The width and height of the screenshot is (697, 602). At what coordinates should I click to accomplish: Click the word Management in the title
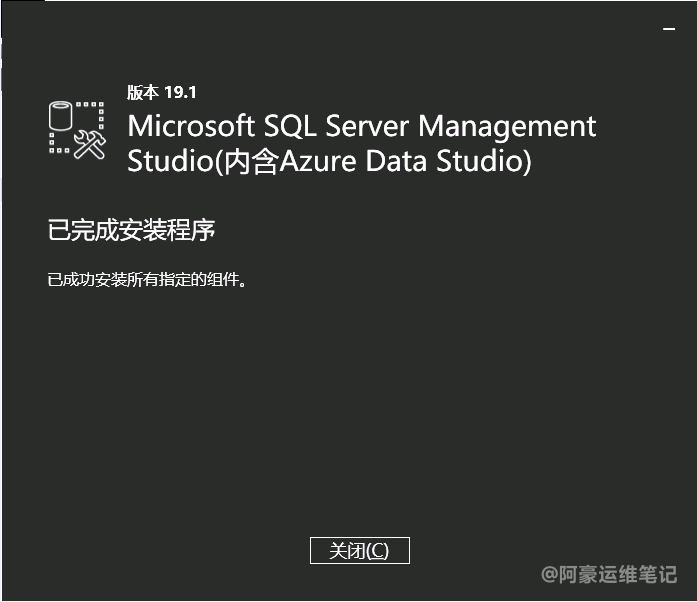pos(507,127)
